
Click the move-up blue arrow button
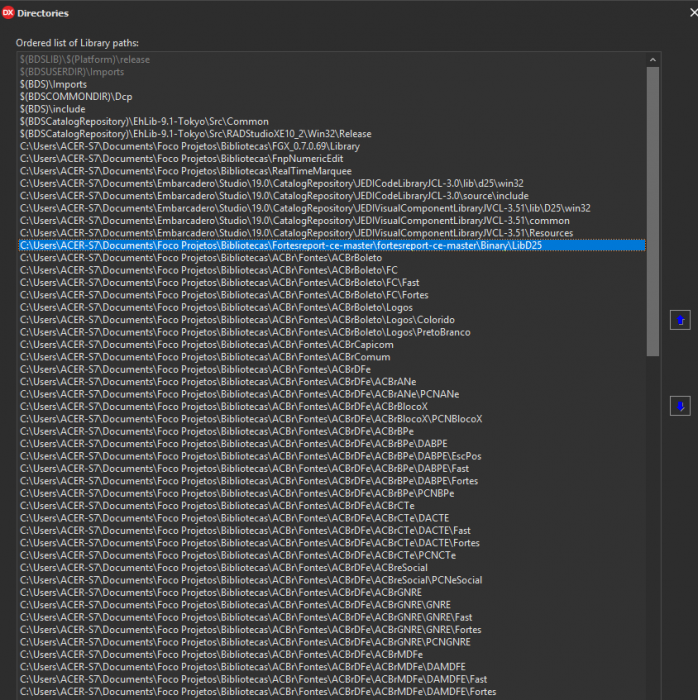tap(680, 320)
